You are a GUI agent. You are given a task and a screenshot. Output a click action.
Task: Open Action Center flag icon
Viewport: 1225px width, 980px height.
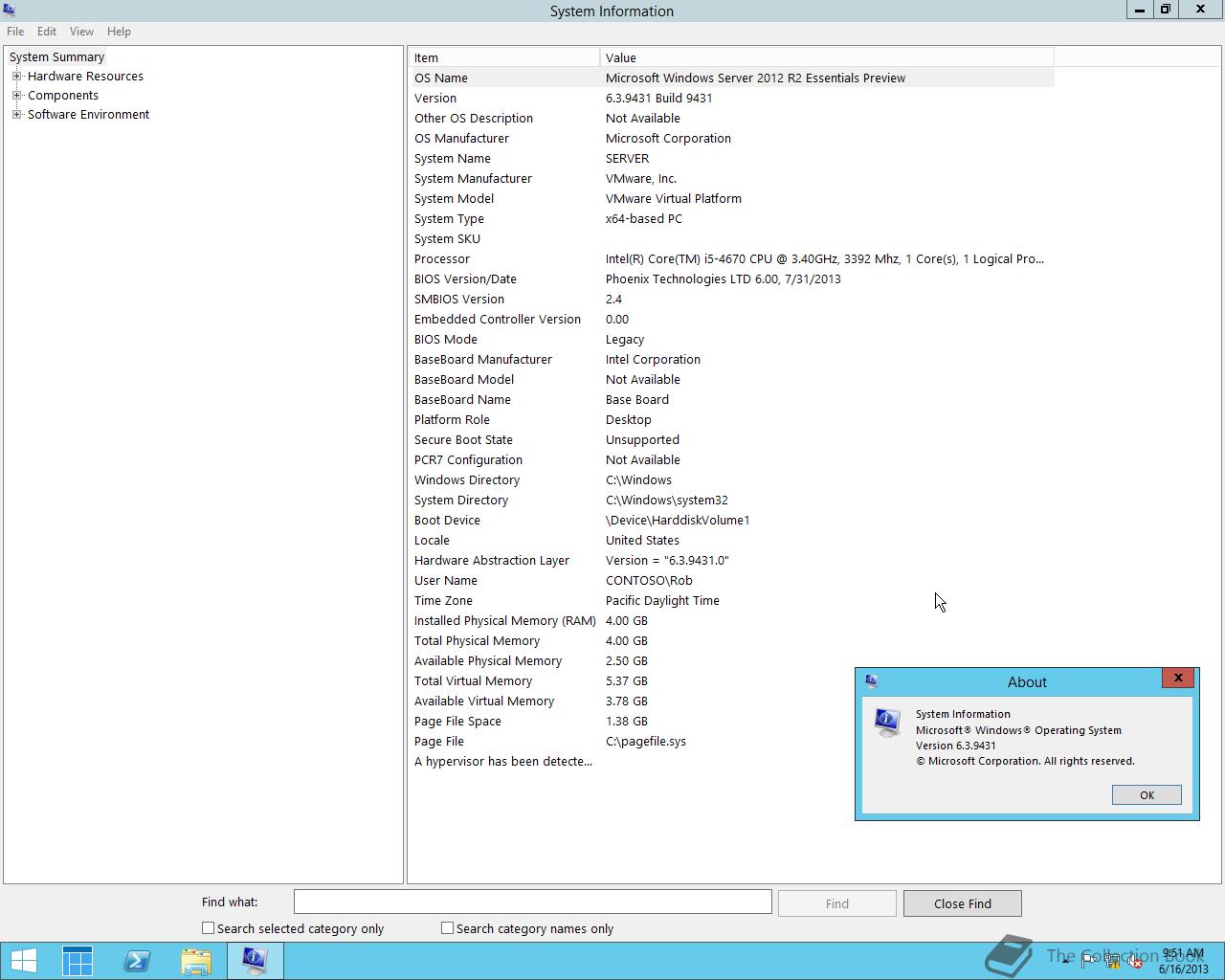1088,961
